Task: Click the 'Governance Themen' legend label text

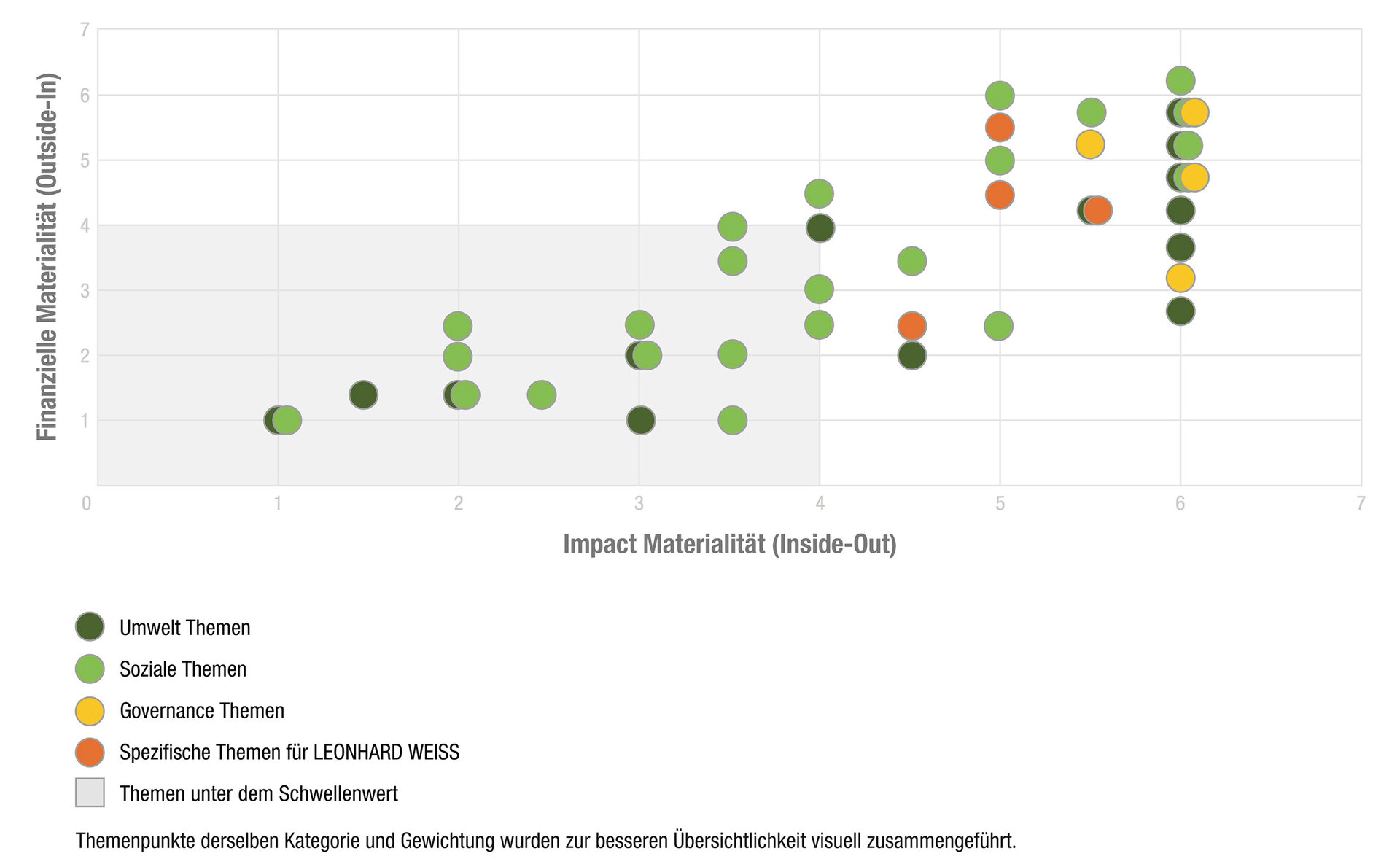Action: pos(202,711)
